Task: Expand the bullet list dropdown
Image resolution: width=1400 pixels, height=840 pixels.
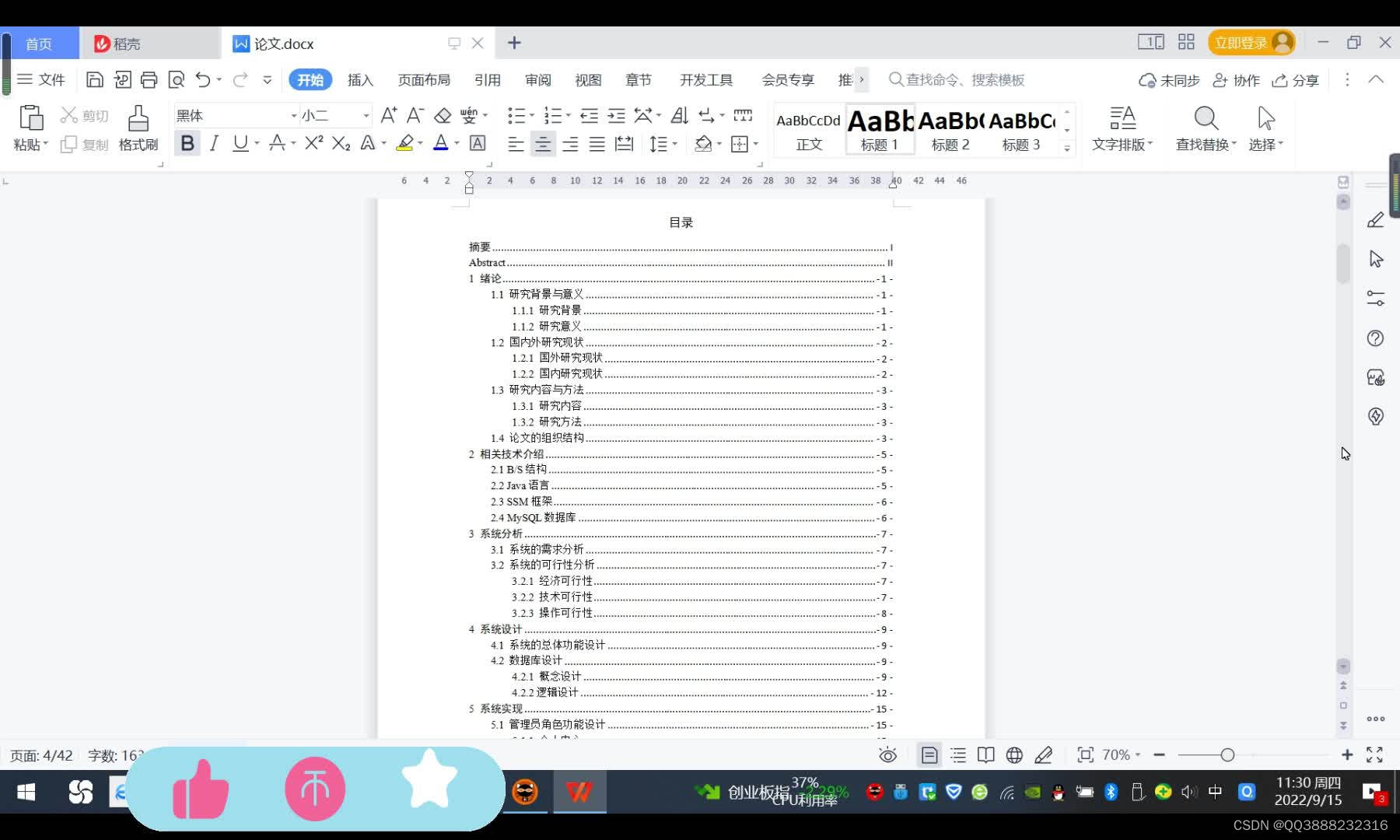Action: tap(532, 116)
